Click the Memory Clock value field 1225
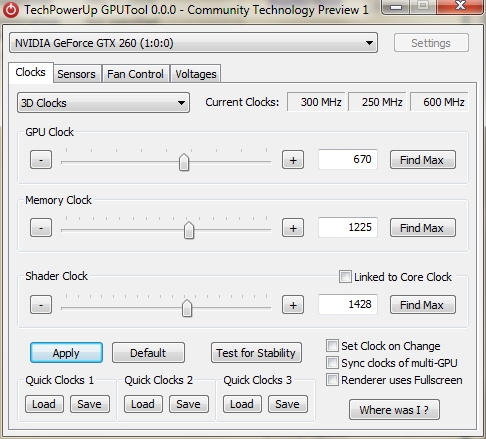This screenshot has height=439, width=486. (x=348, y=227)
